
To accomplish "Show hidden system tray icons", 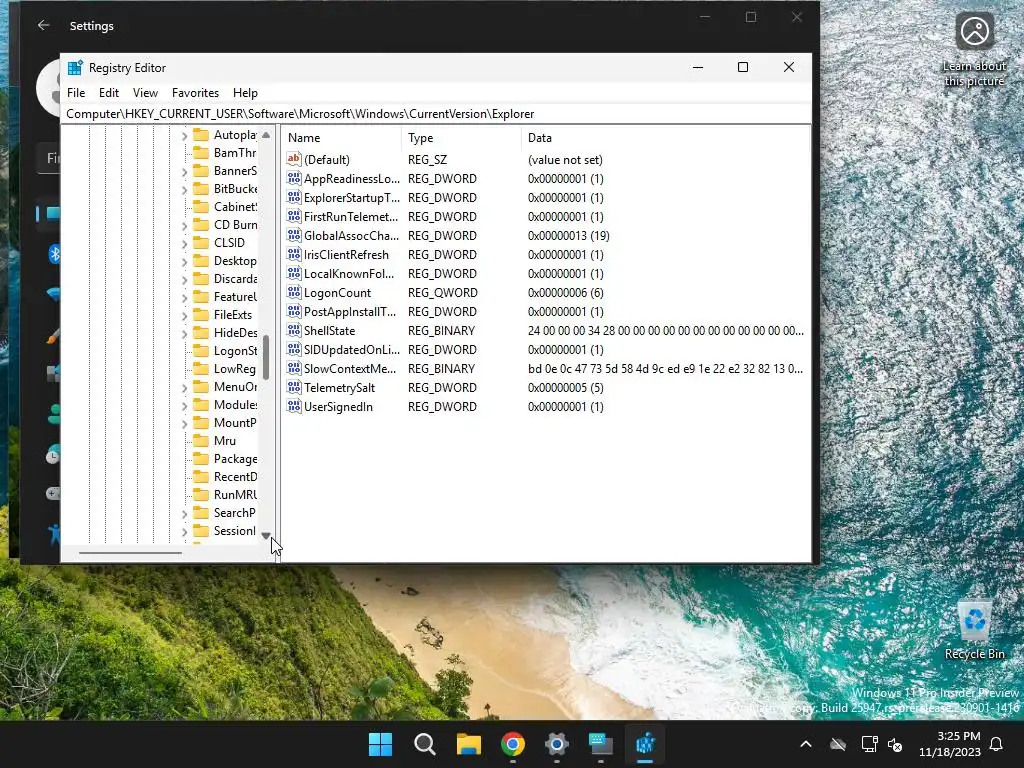I will click(806, 744).
